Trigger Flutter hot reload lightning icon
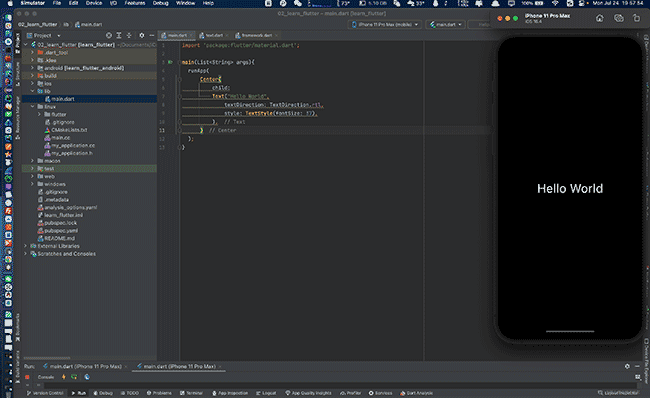 coord(63,377)
